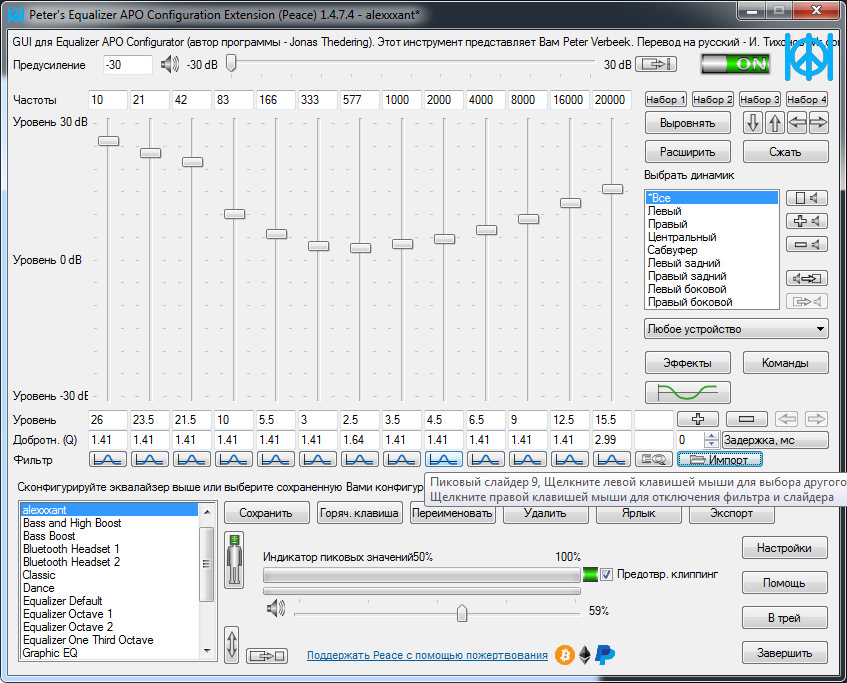Screen dimensions: 847x683
Task: Open the frequency response graph button
Action: click(x=687, y=392)
